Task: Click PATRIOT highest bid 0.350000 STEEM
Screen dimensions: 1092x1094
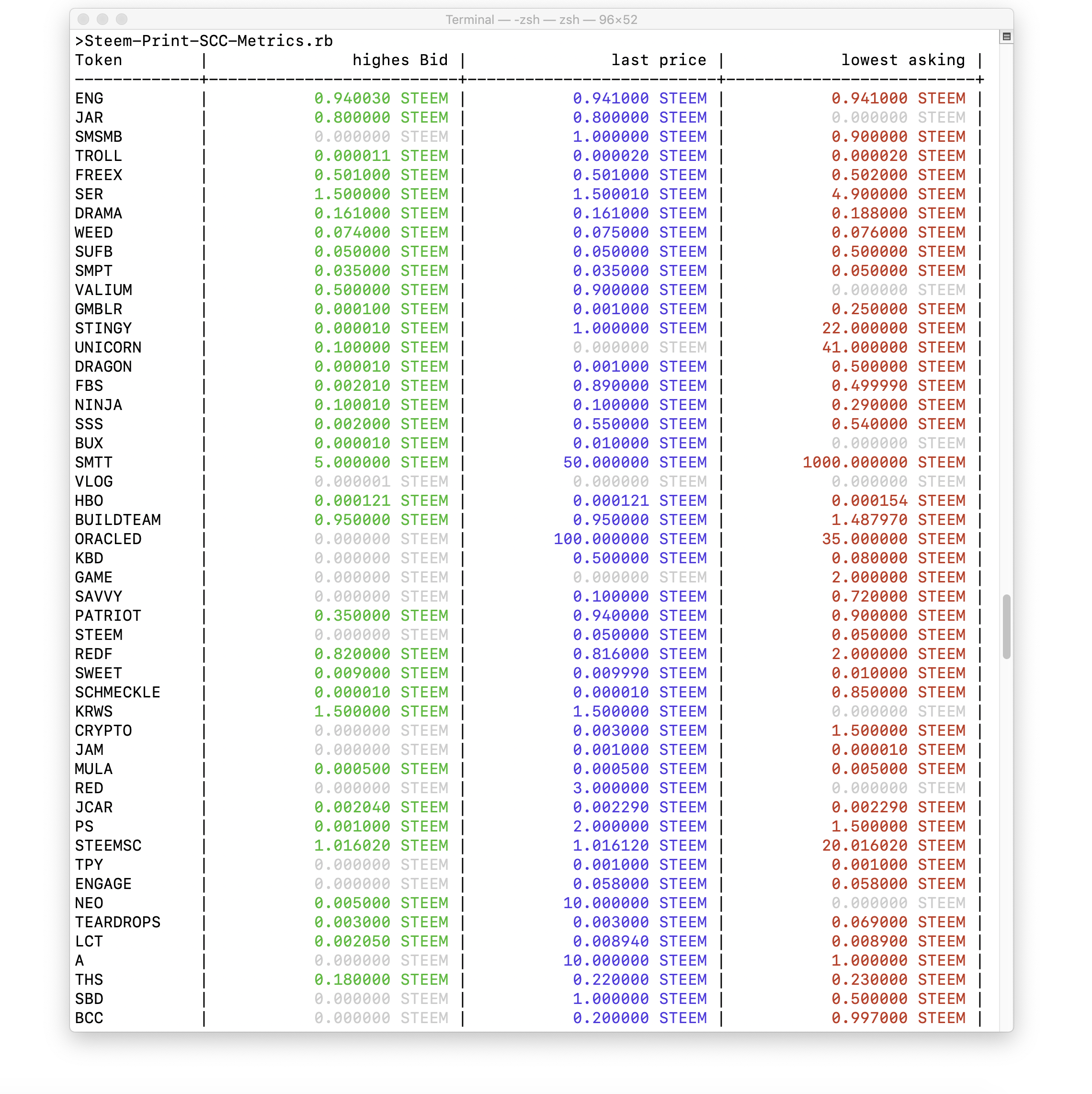Action: [x=381, y=616]
